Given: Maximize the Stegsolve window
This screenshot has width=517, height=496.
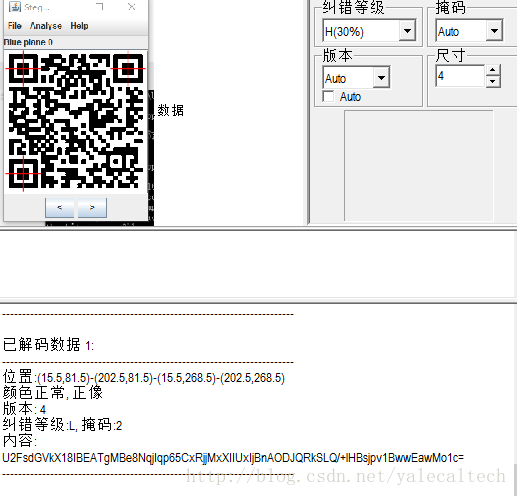Looking at the screenshot, I should 99,7.
